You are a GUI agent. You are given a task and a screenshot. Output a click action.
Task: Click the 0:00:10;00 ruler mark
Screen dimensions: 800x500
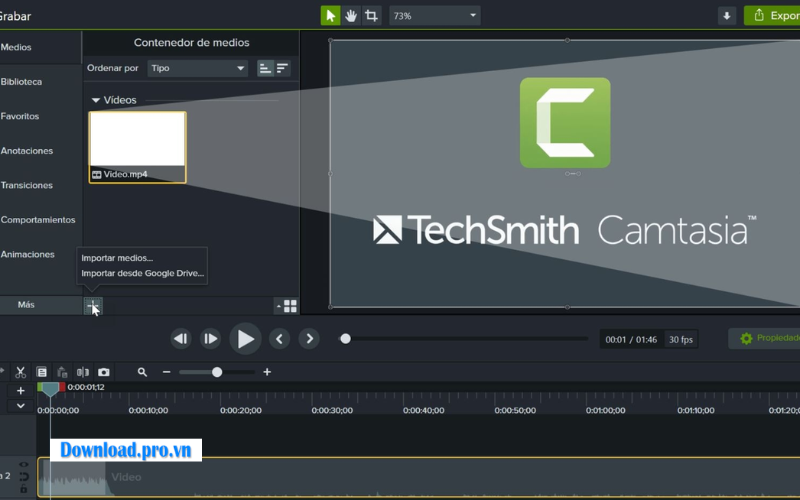tap(148, 411)
